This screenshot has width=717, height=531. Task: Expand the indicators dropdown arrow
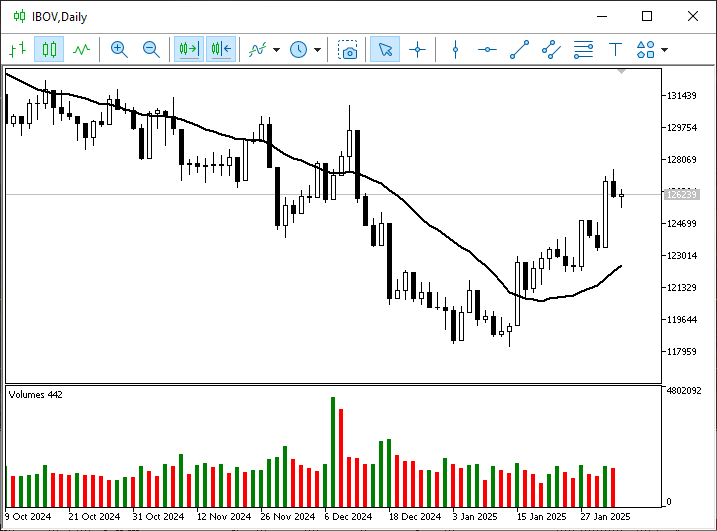[276, 50]
